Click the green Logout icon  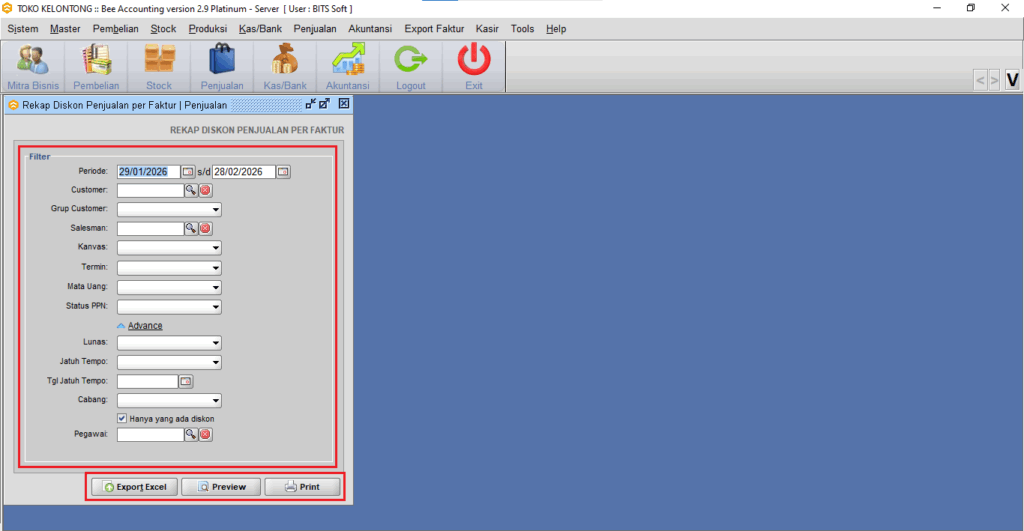click(x=411, y=62)
